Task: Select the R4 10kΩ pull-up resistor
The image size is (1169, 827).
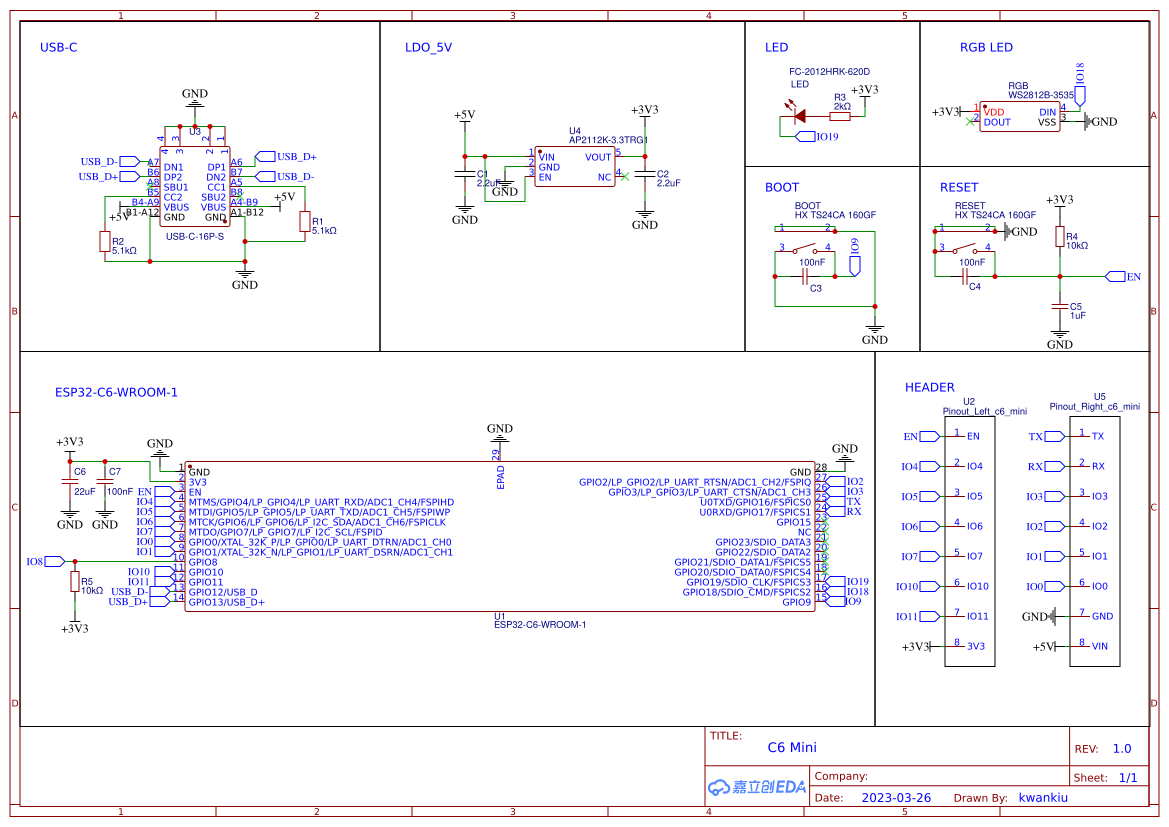Action: (x=1060, y=237)
